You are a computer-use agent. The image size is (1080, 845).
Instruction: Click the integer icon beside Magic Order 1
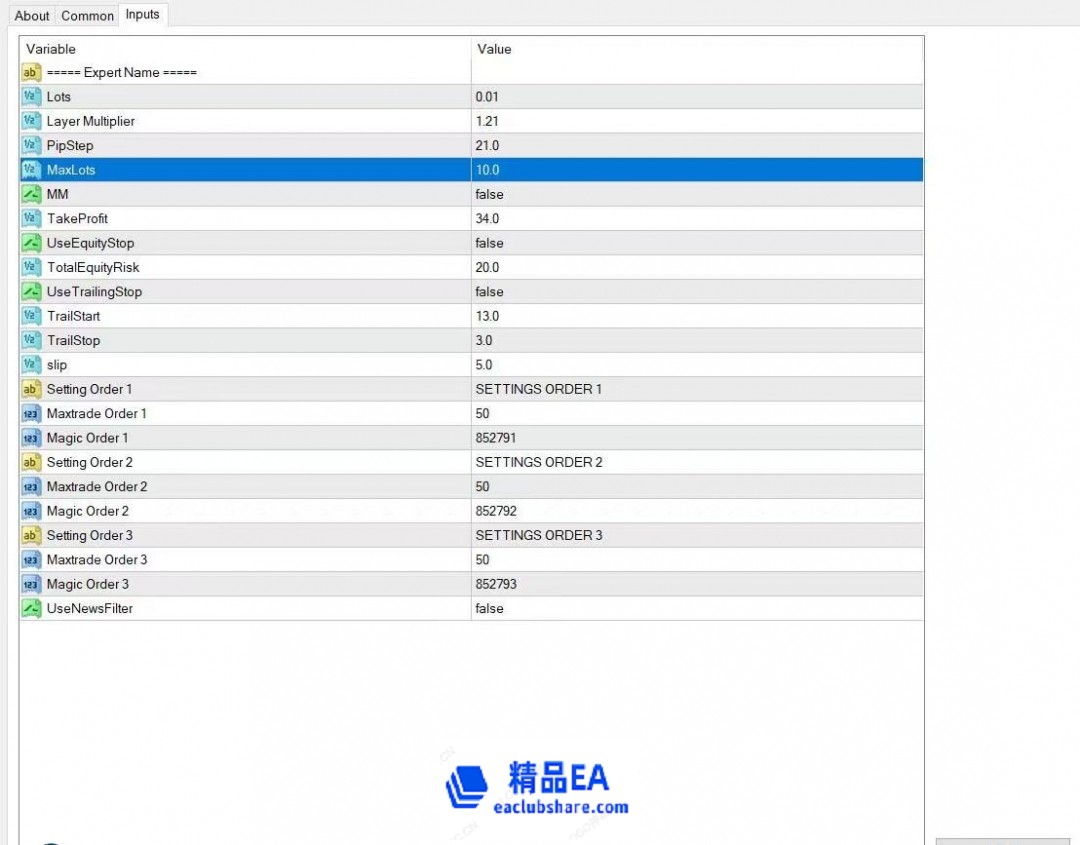coord(31,438)
